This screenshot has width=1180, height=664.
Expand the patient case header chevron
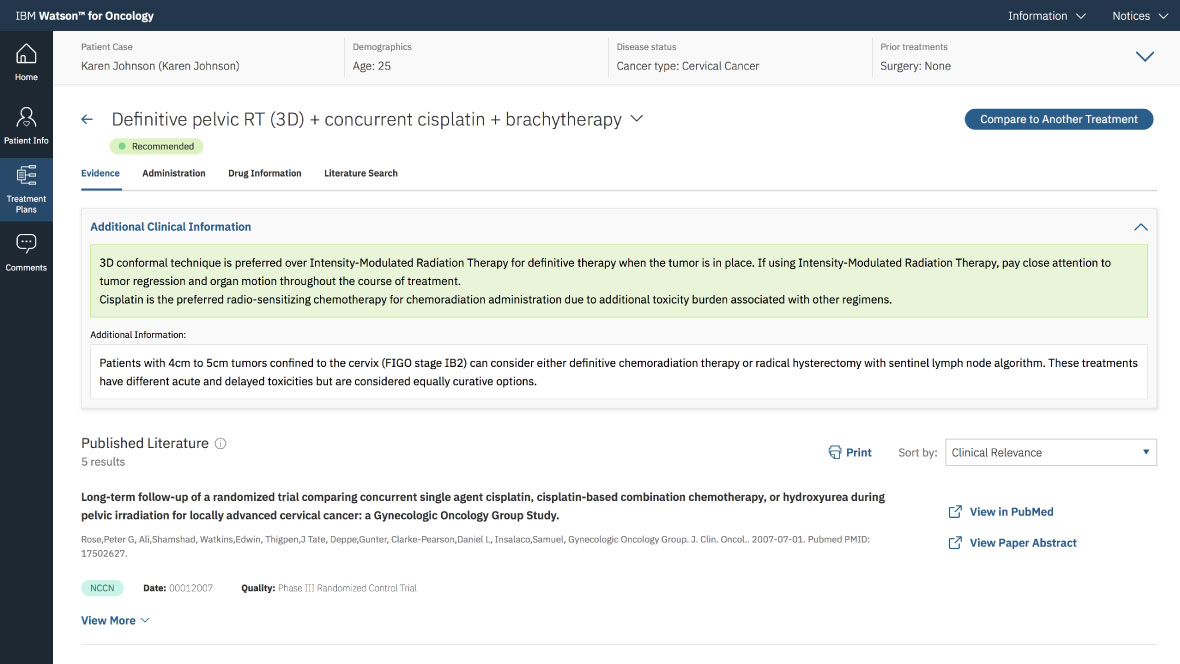(1145, 57)
